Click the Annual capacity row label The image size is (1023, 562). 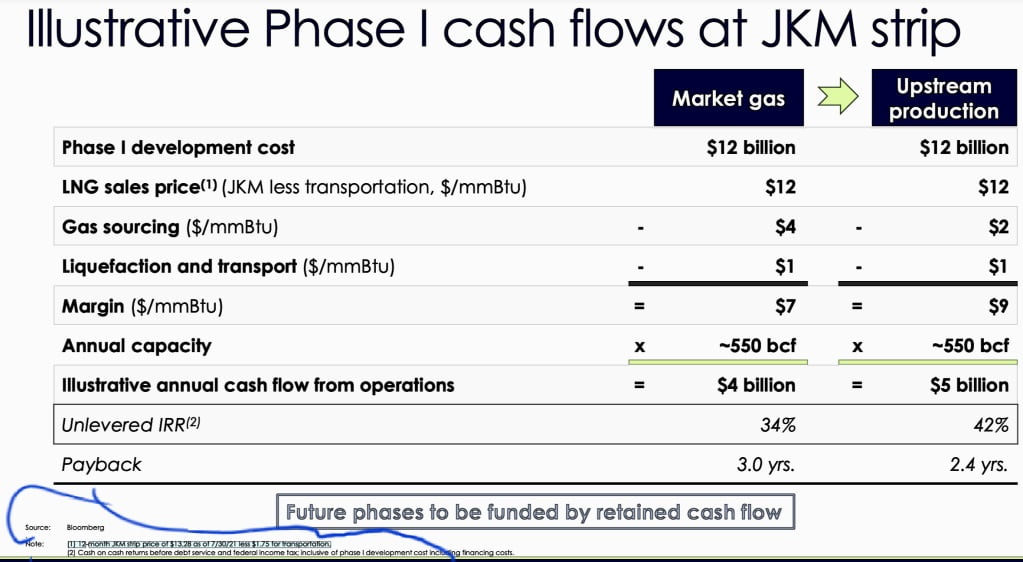click(x=137, y=346)
